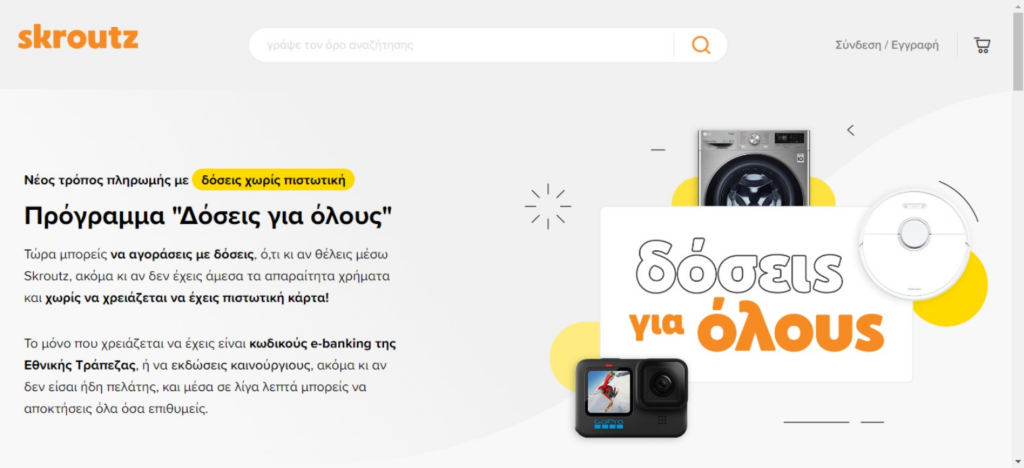Click the robot vacuum image
Viewport: 1024px width, 468px height.
913,244
